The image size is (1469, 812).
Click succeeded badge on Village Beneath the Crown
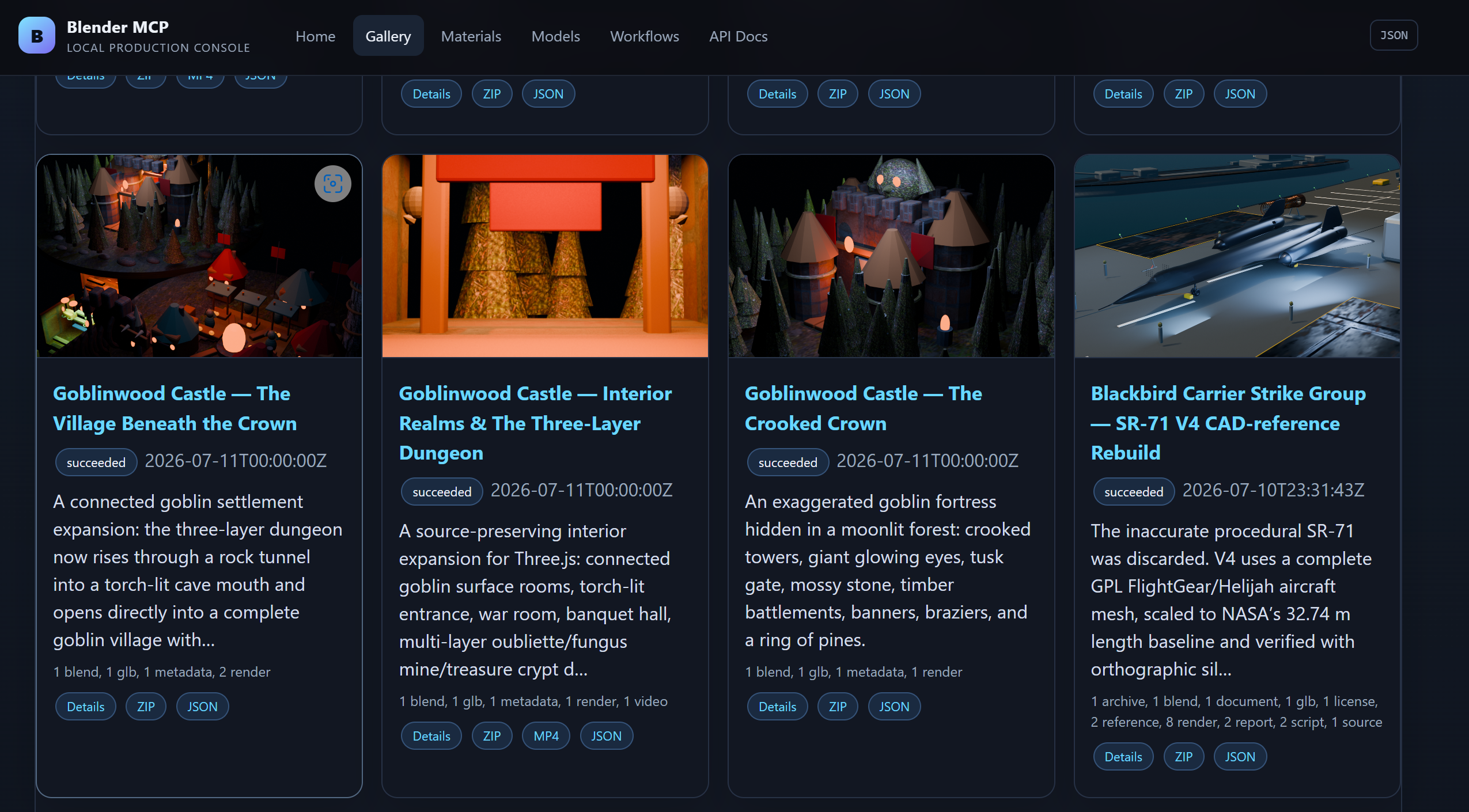coord(96,462)
